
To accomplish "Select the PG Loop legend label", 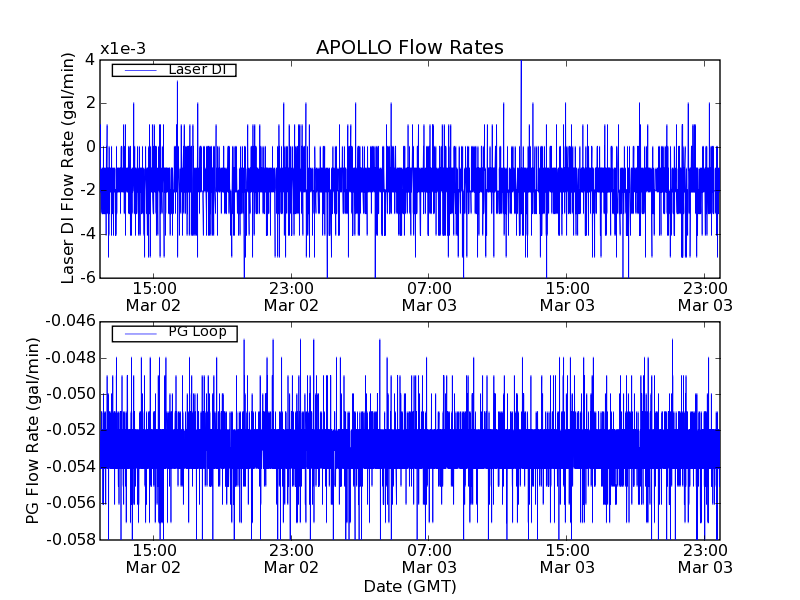I will tap(197, 332).
